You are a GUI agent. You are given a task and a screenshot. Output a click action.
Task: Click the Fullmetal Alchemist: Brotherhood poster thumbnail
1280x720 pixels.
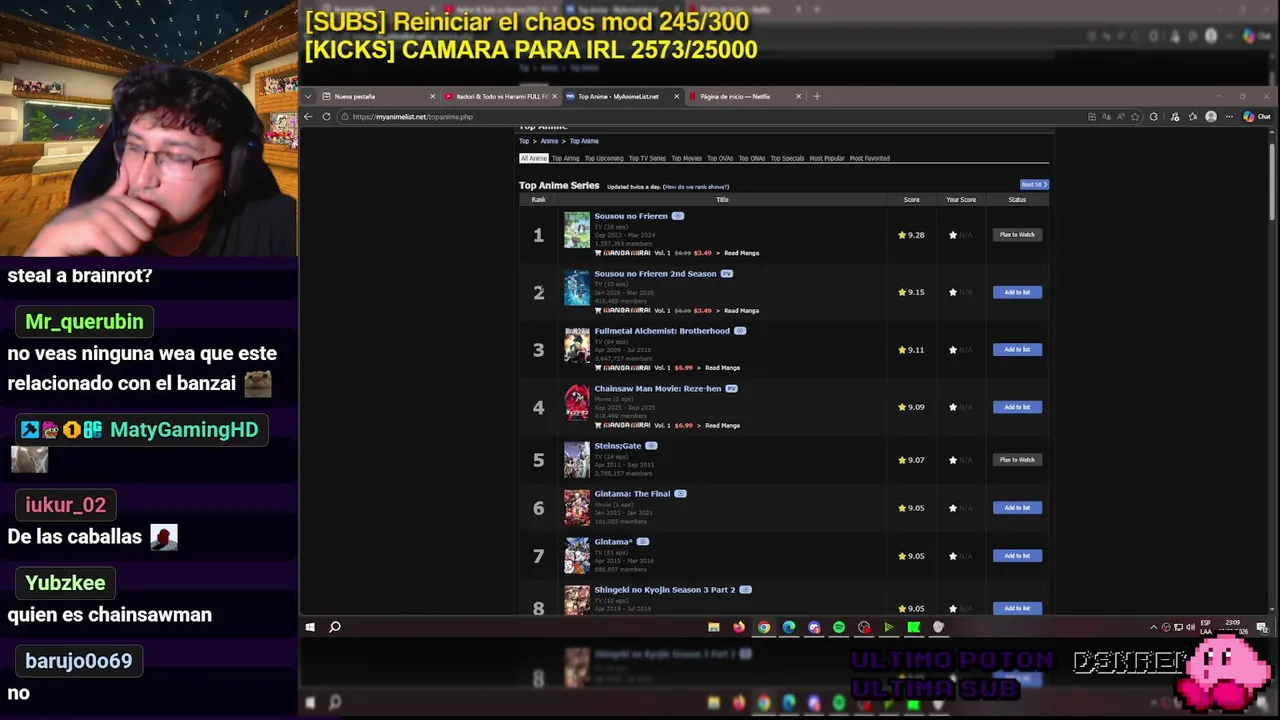click(x=577, y=345)
